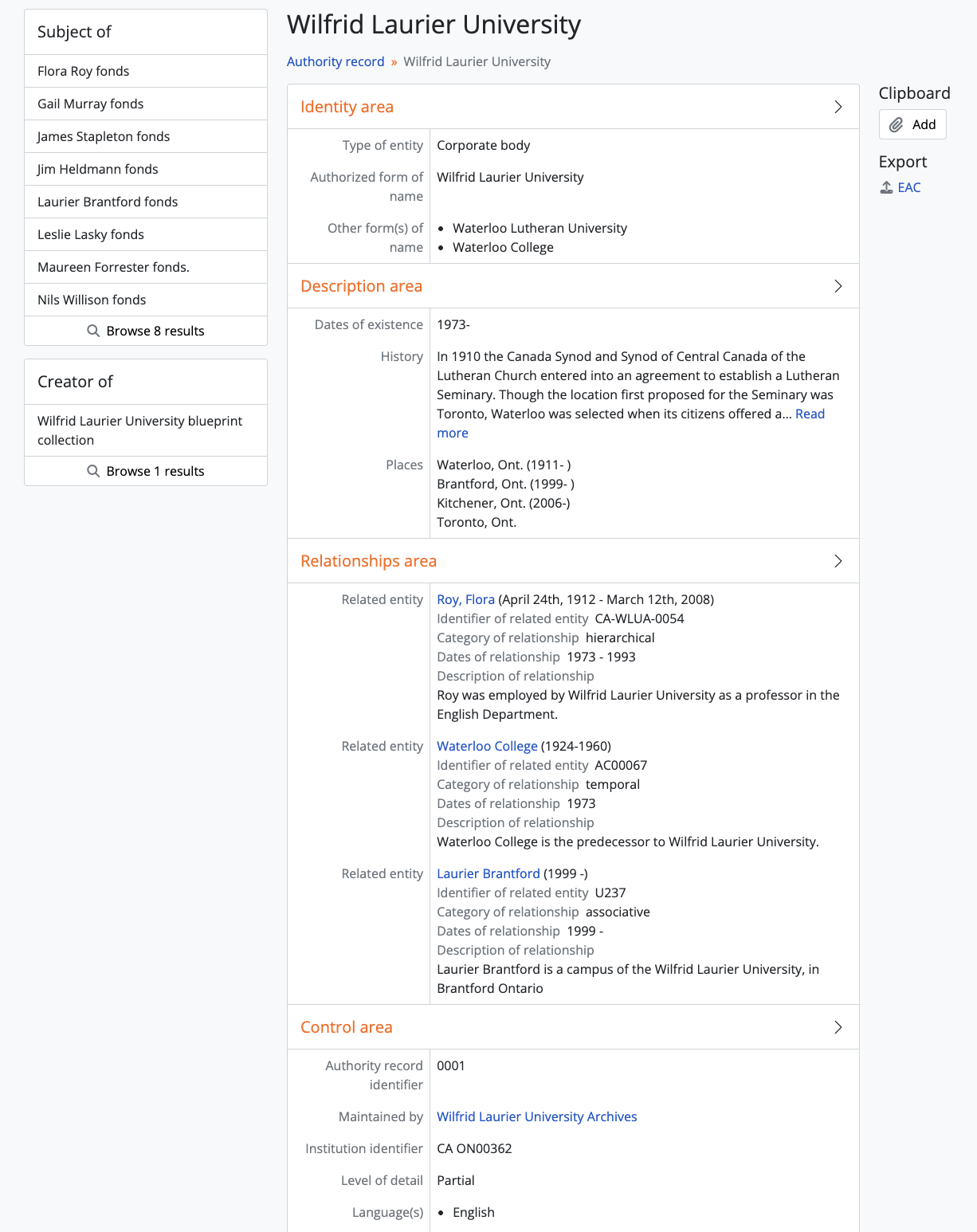The image size is (977, 1232).
Task: Toggle the Control area chevron
Action: coord(838,1027)
